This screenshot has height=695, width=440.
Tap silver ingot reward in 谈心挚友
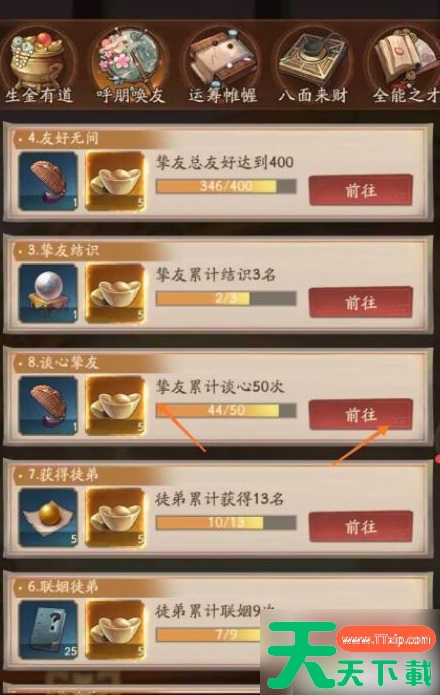(115, 405)
